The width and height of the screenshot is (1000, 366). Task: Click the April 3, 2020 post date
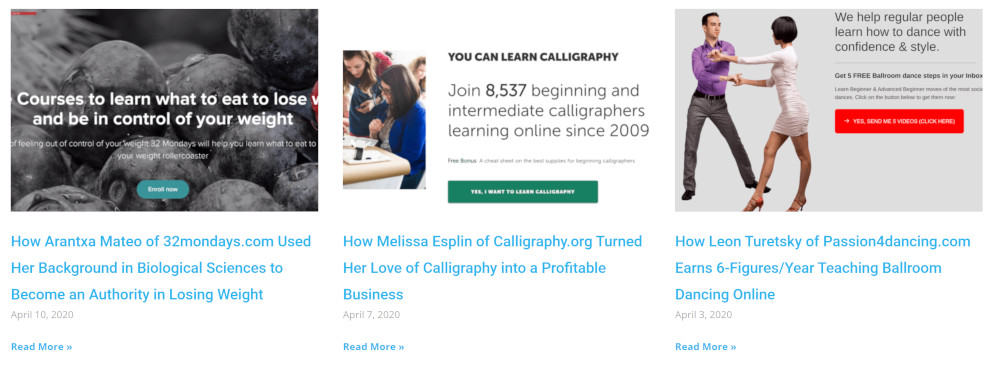coord(704,315)
